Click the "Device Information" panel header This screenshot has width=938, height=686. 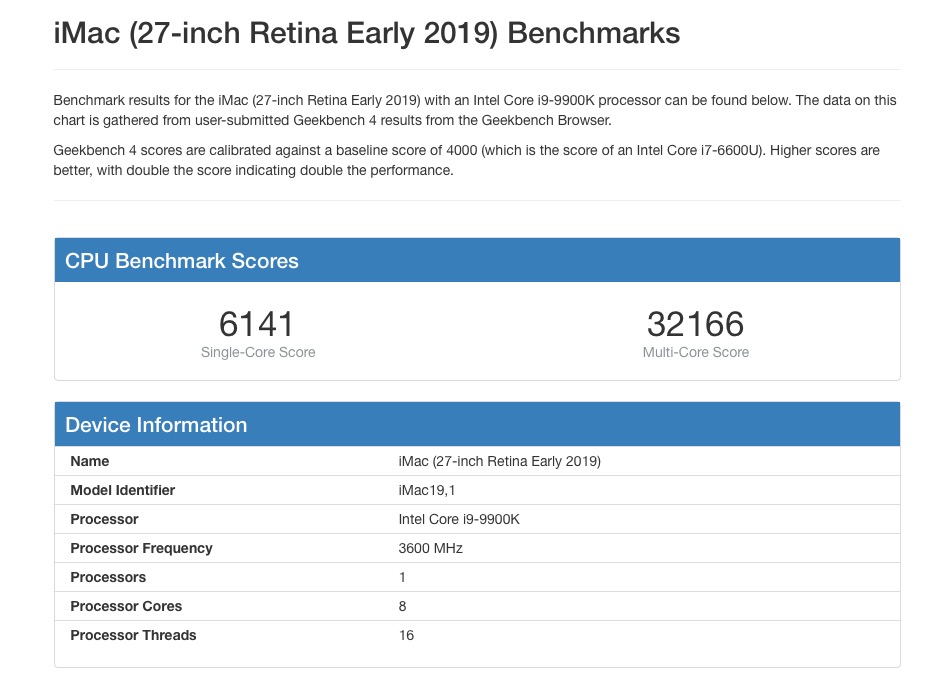[x=477, y=424]
